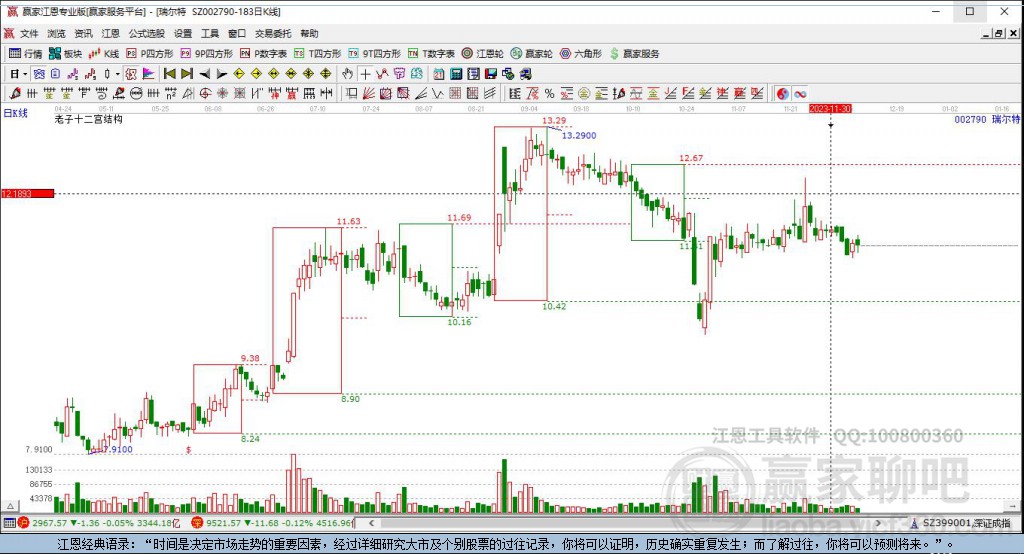1024x554 pixels.
Task: Select the circled crosshair cycle tool
Action: [x=205, y=93]
